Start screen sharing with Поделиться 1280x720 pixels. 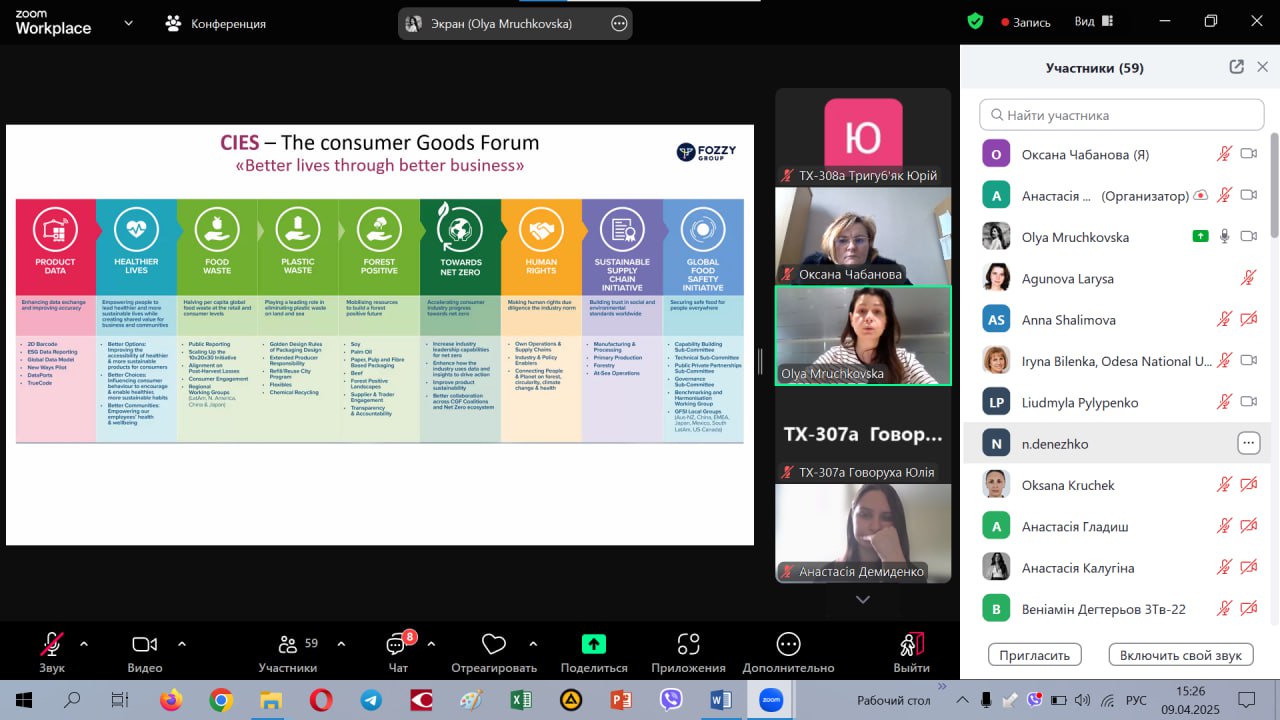[594, 652]
